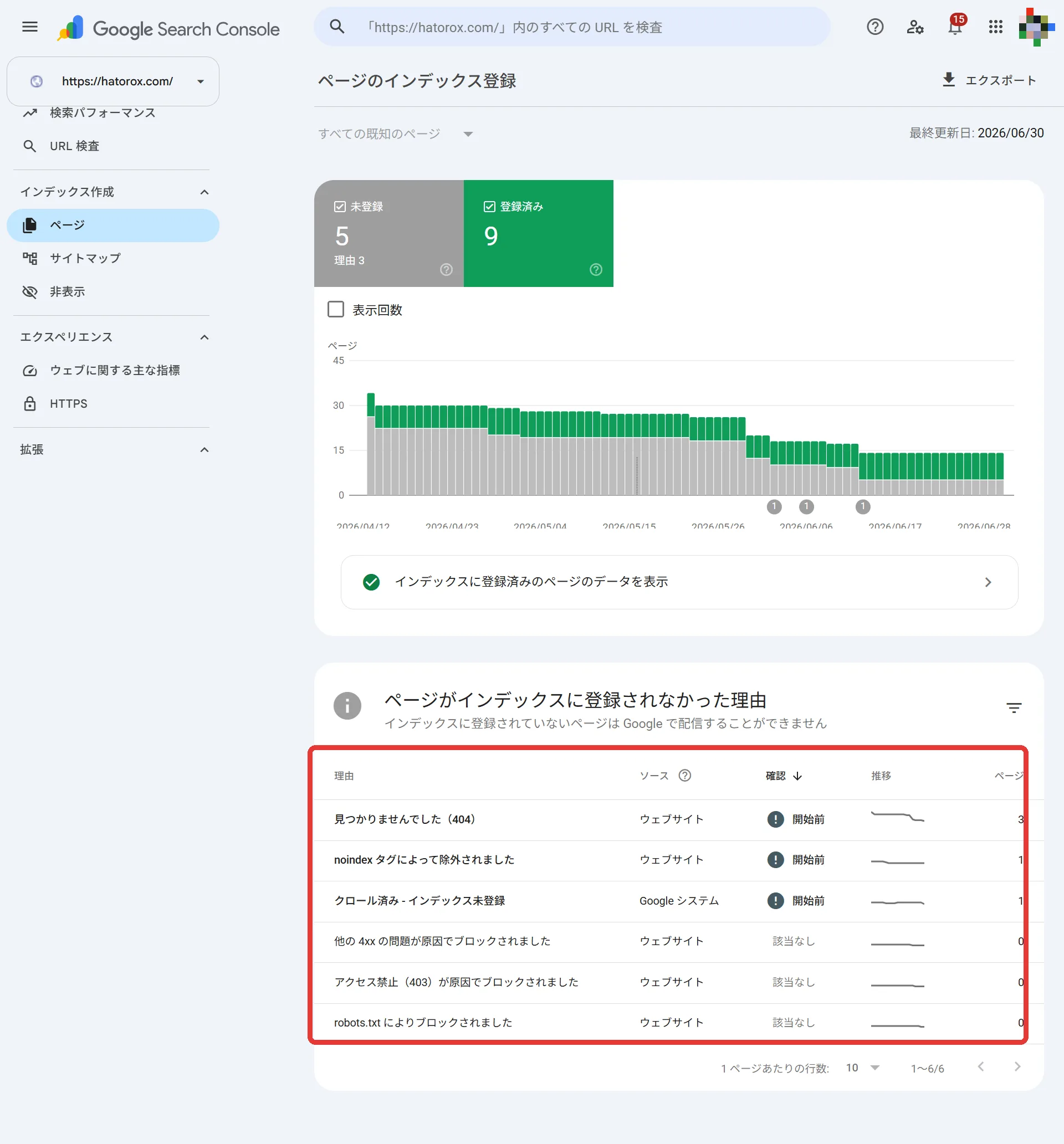This screenshot has height=1144, width=1064.
Task: Open users and permissions settings icon
Action: tap(915, 27)
